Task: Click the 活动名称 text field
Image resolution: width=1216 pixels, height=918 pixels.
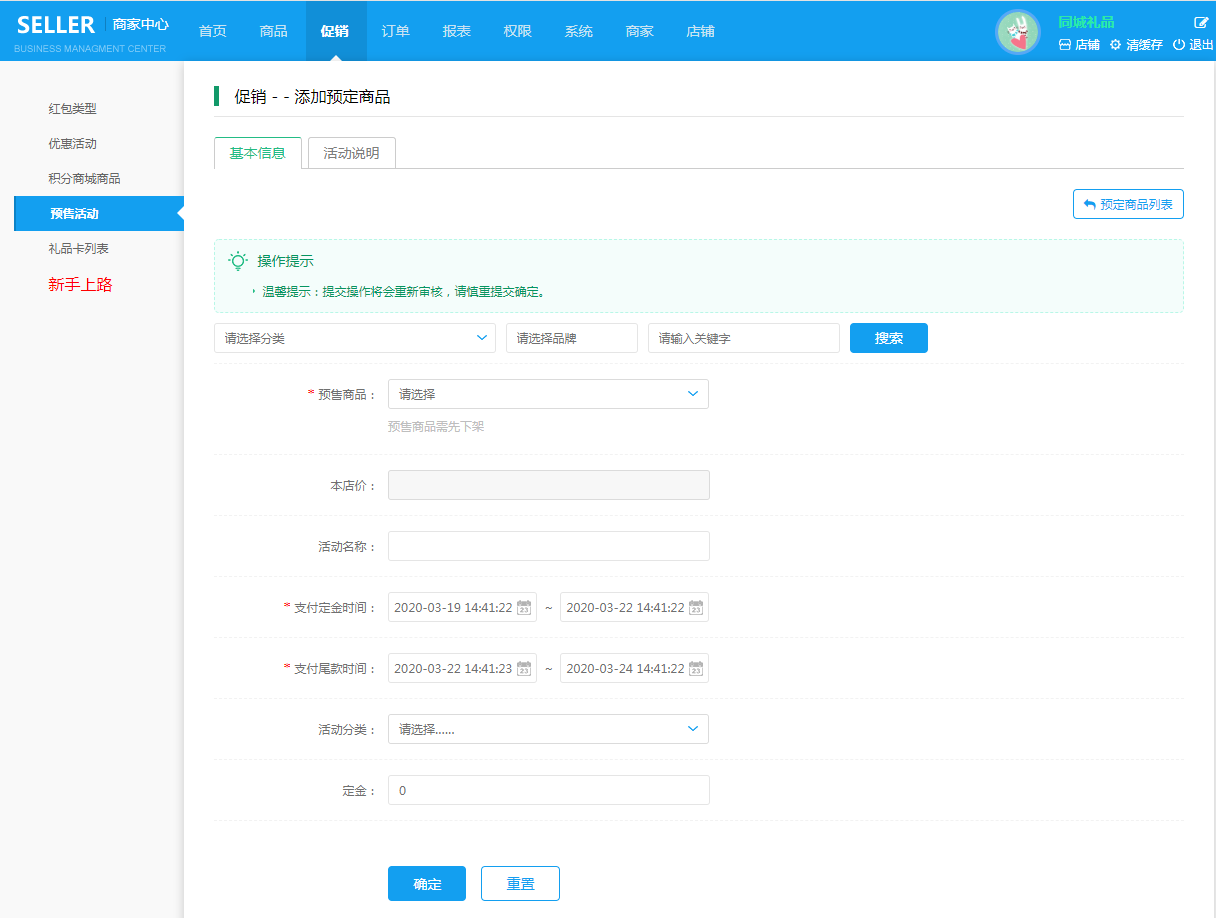Action: 548,546
